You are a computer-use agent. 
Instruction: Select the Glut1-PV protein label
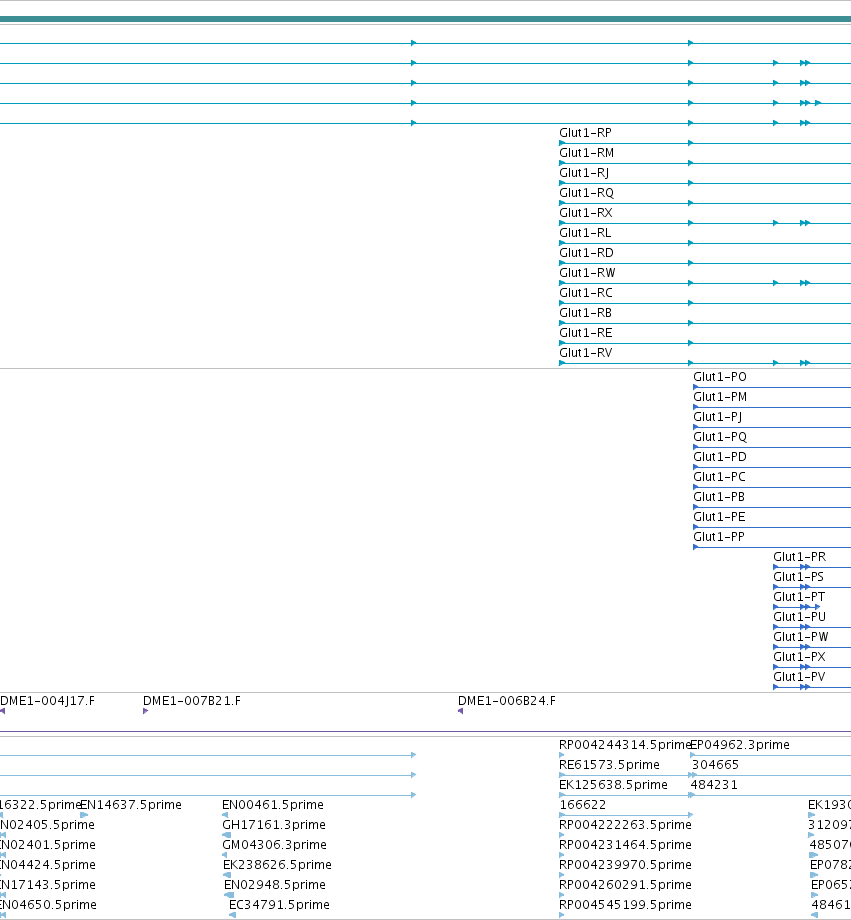[799, 676]
